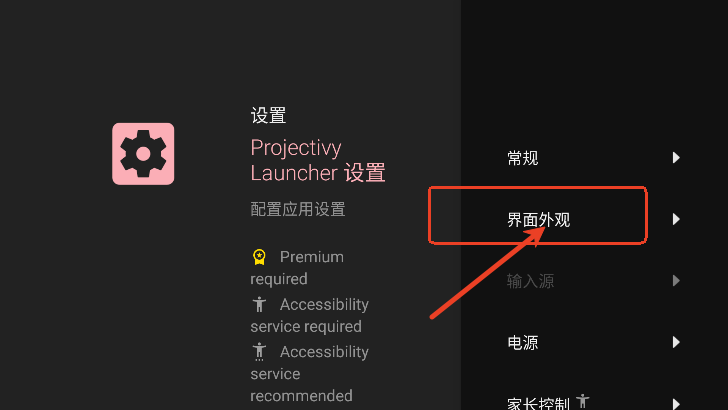Expand the 常规 arrow

point(676,158)
